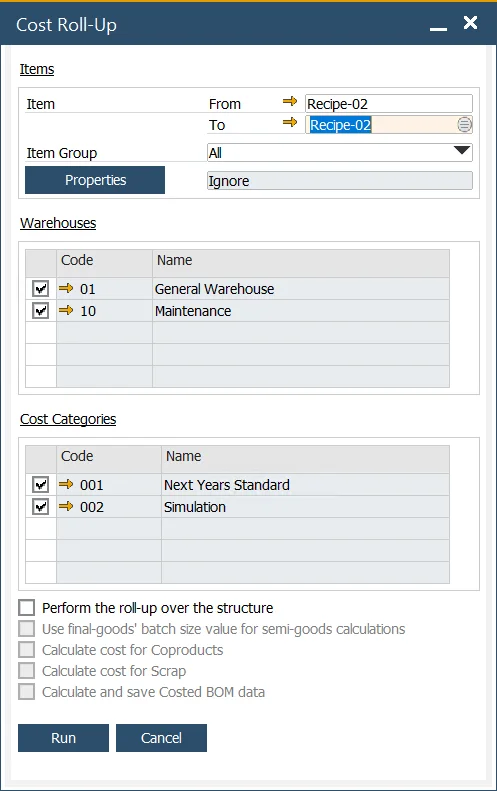497x791 pixels.
Task: Follow the link arrow for warehouse 10
Action: [x=66, y=310]
